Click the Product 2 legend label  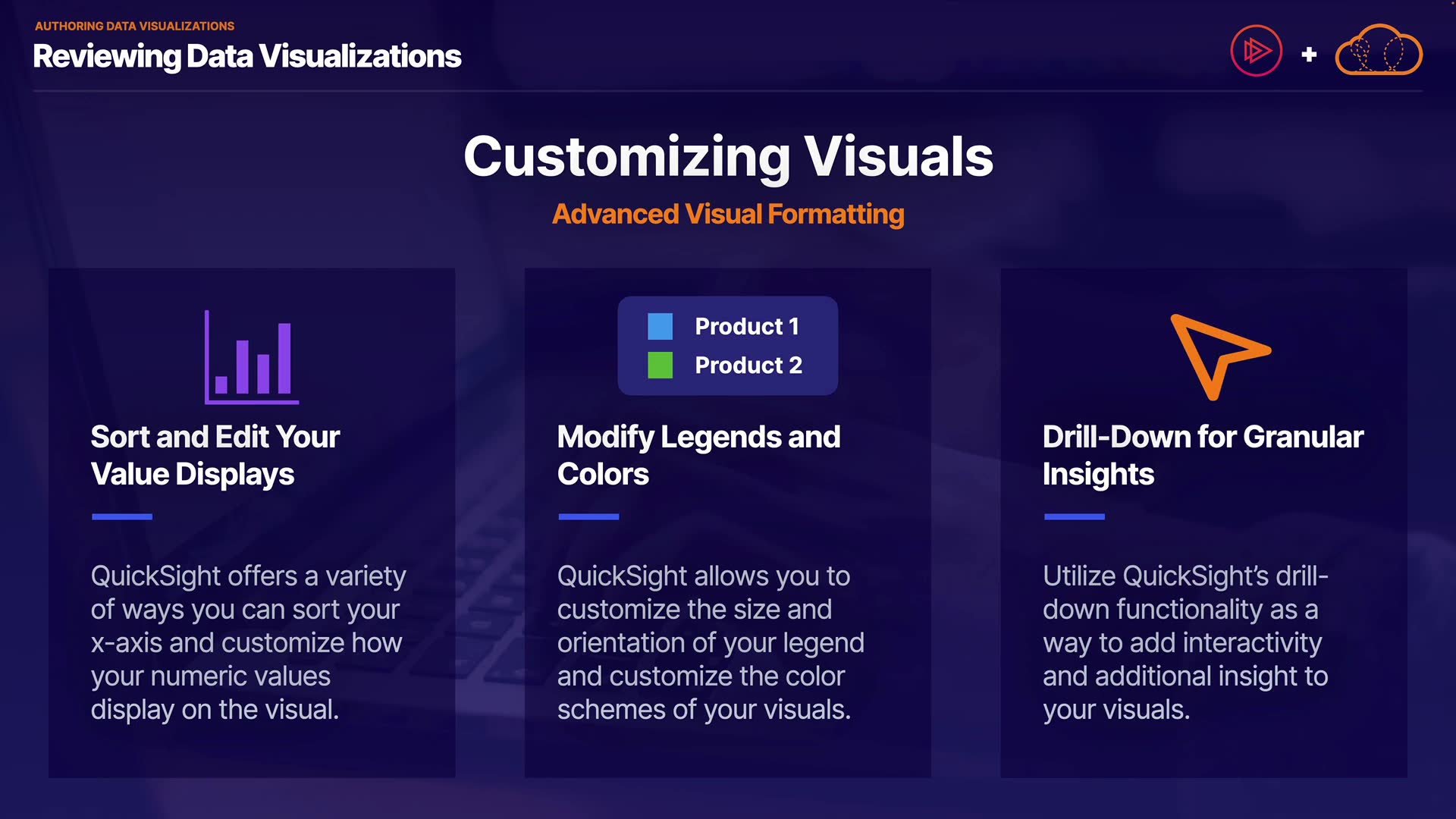[748, 366]
